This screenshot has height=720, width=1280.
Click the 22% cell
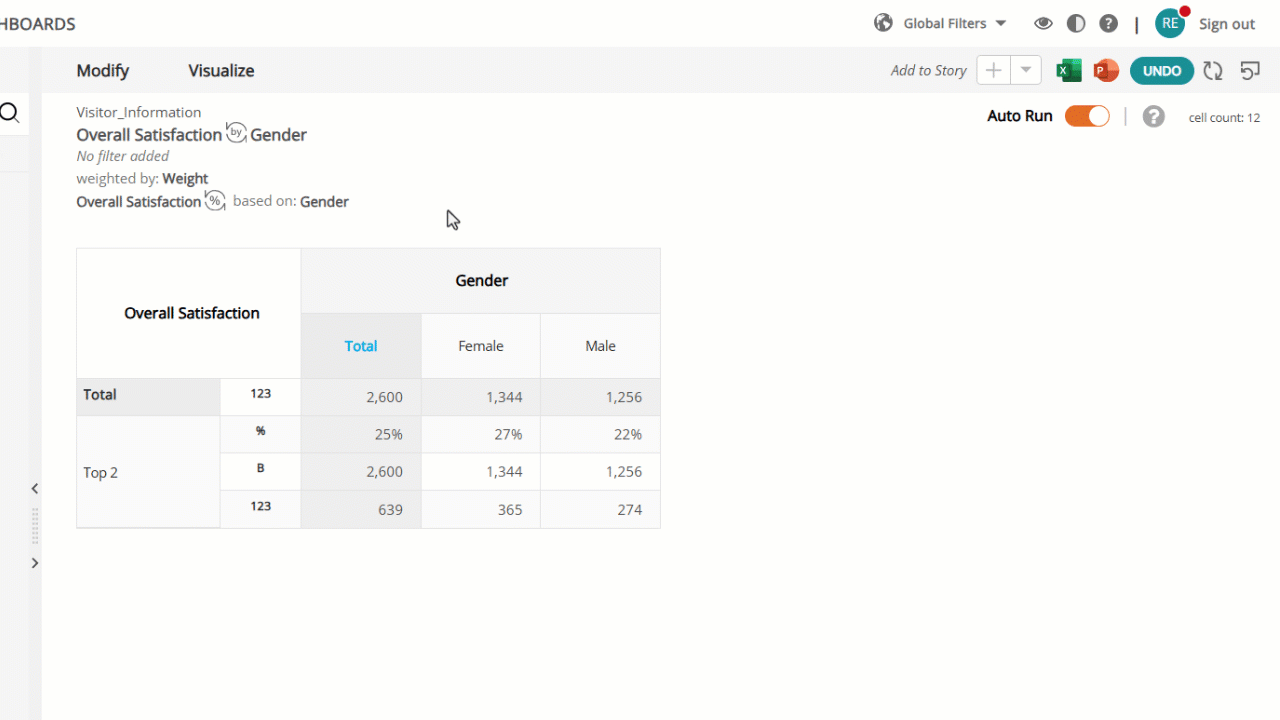(x=601, y=435)
